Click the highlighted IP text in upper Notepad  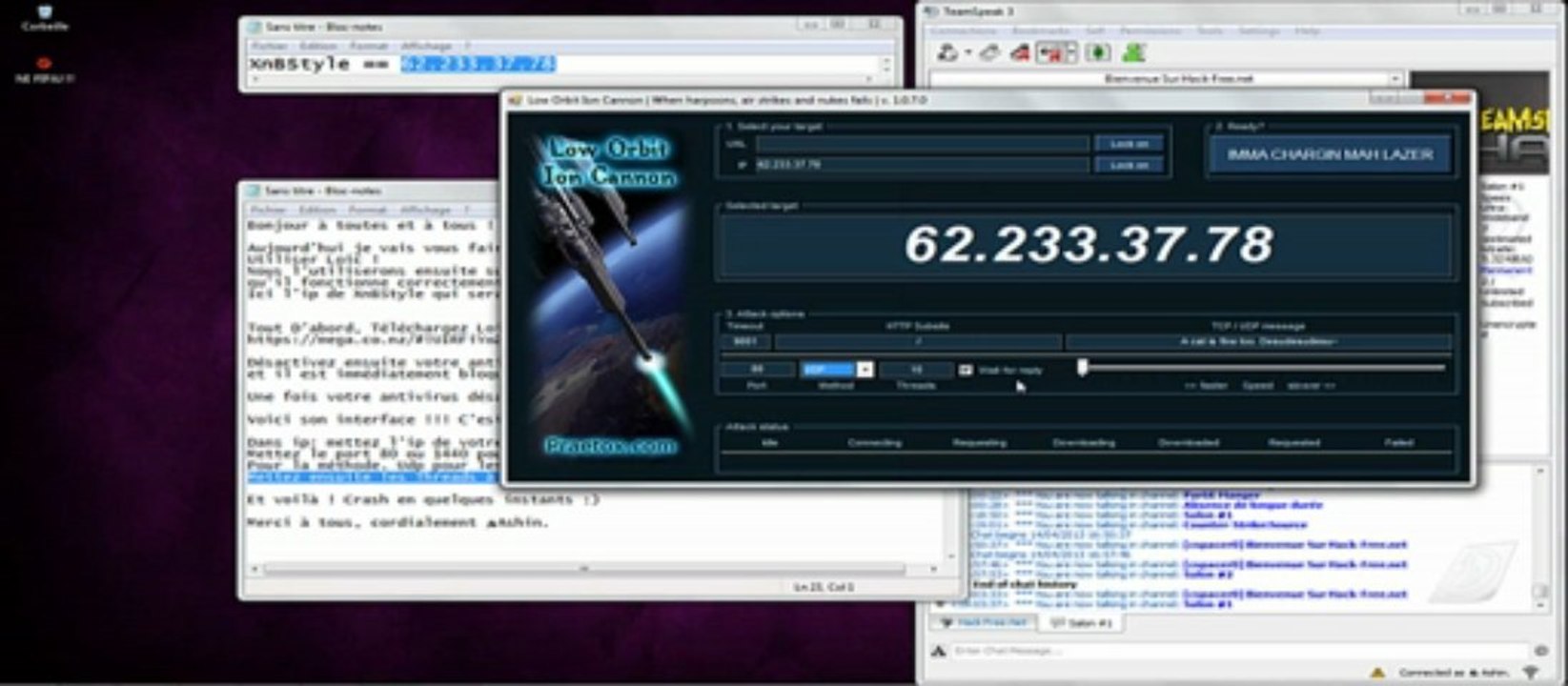478,64
